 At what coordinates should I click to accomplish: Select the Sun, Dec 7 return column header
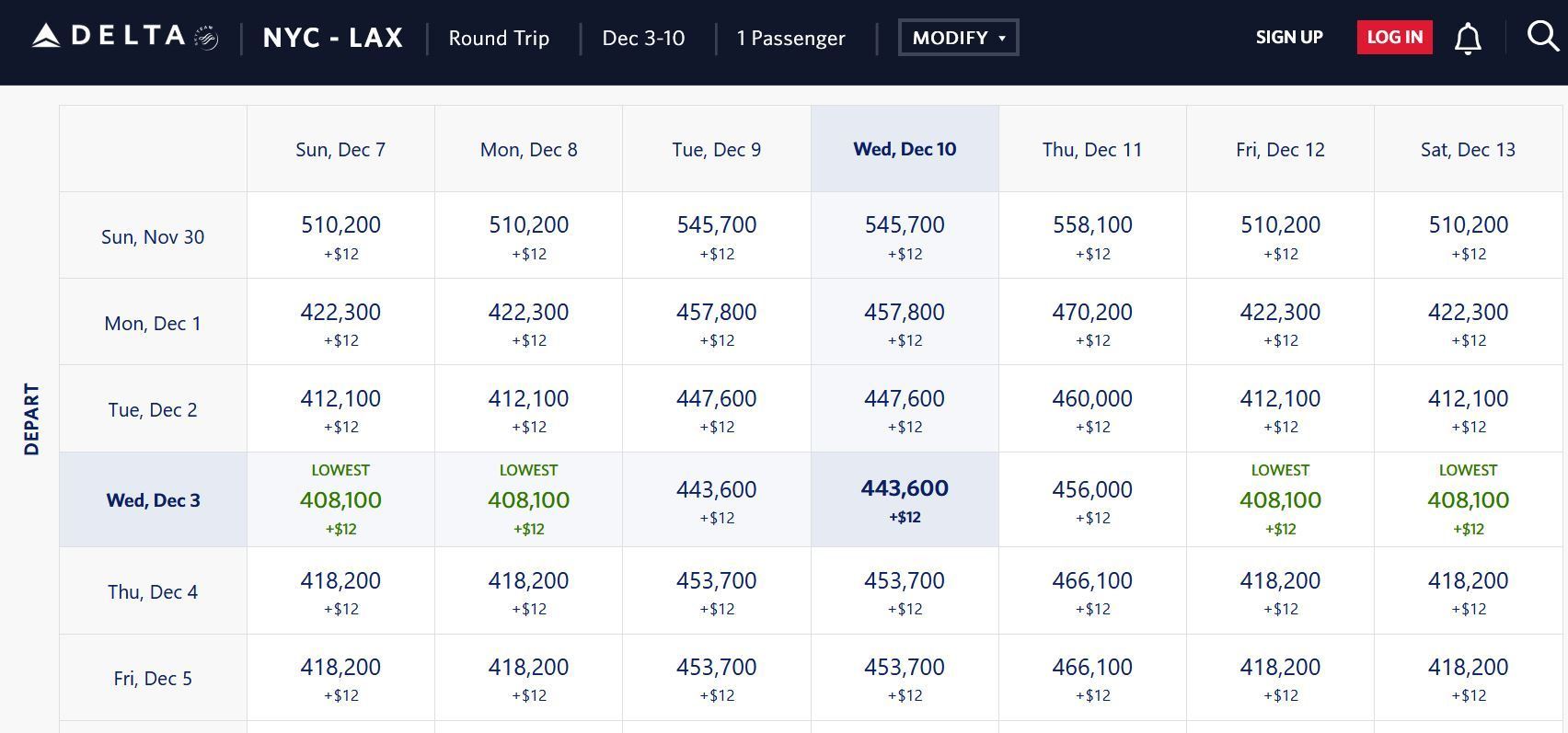(x=340, y=150)
